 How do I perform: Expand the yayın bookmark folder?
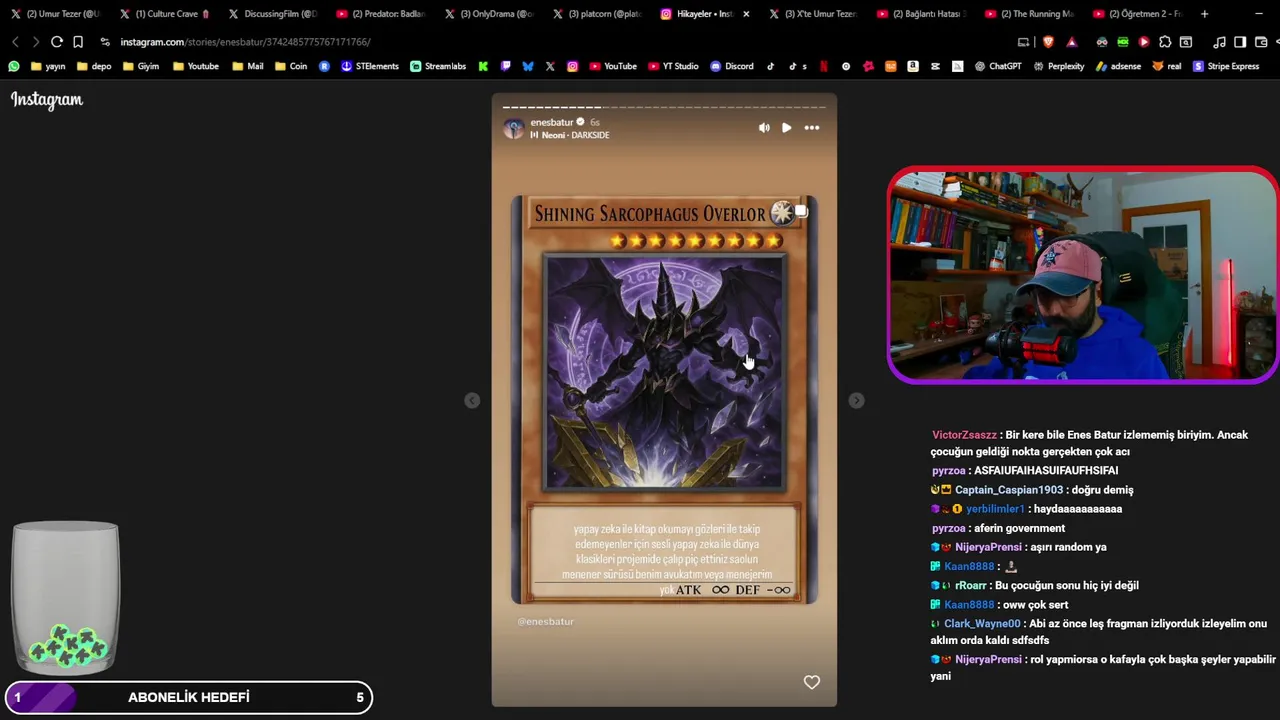(x=48, y=66)
